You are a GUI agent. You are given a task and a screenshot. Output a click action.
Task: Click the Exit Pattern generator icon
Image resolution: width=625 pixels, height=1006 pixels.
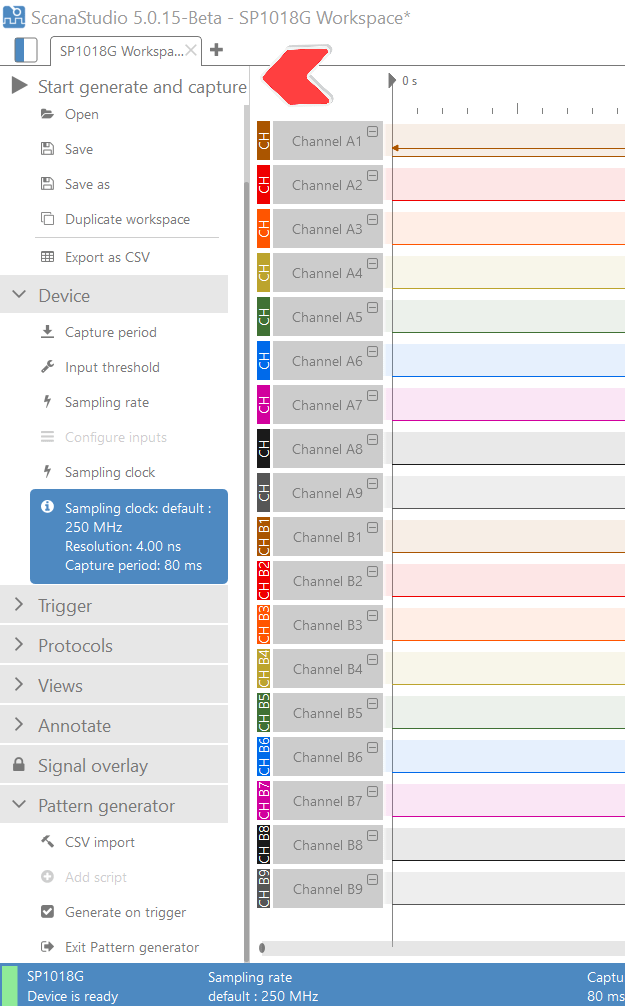click(47, 947)
